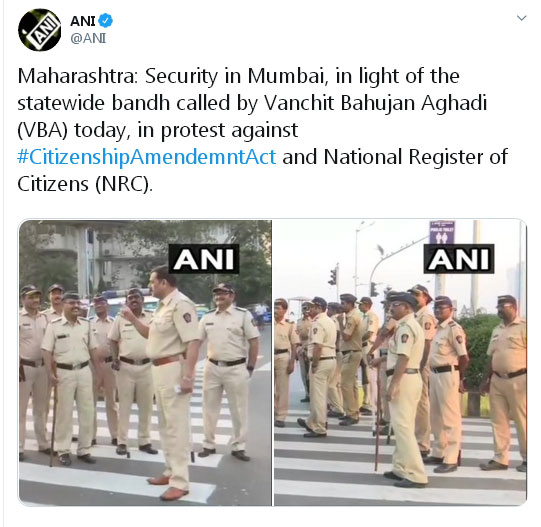Click ANI watermark on left photo

pos(204,259)
